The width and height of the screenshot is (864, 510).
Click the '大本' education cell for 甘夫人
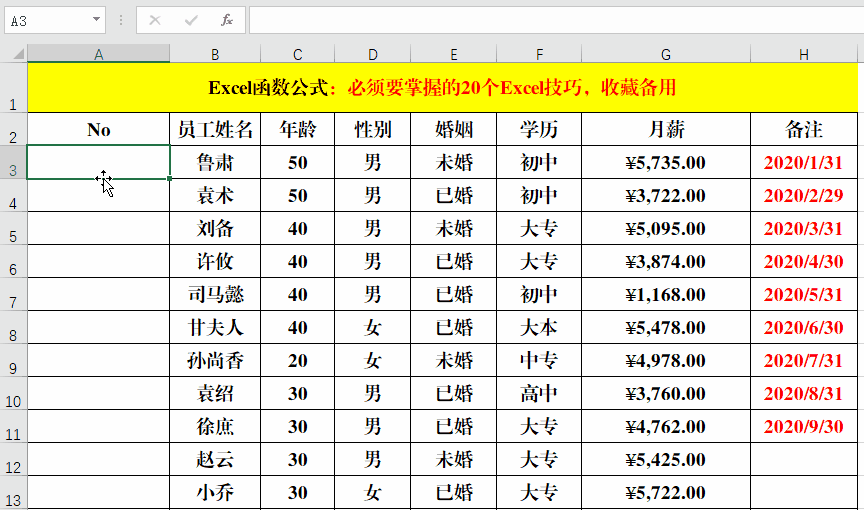539,328
